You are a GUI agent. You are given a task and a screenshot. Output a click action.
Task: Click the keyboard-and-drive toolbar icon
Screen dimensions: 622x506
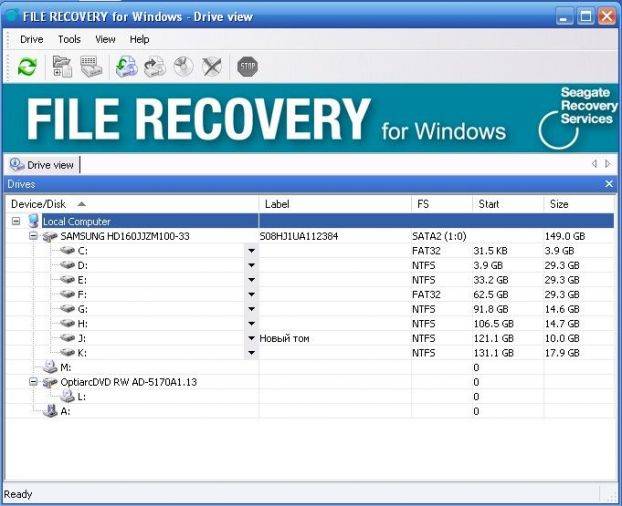(91, 67)
